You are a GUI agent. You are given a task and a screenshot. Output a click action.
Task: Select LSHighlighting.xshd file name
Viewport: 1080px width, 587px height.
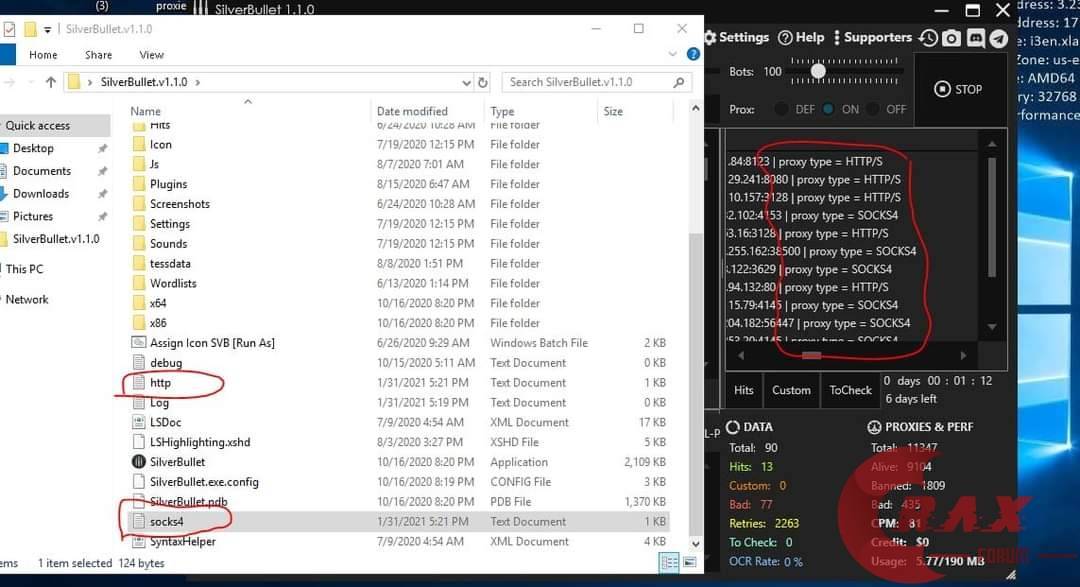point(200,442)
